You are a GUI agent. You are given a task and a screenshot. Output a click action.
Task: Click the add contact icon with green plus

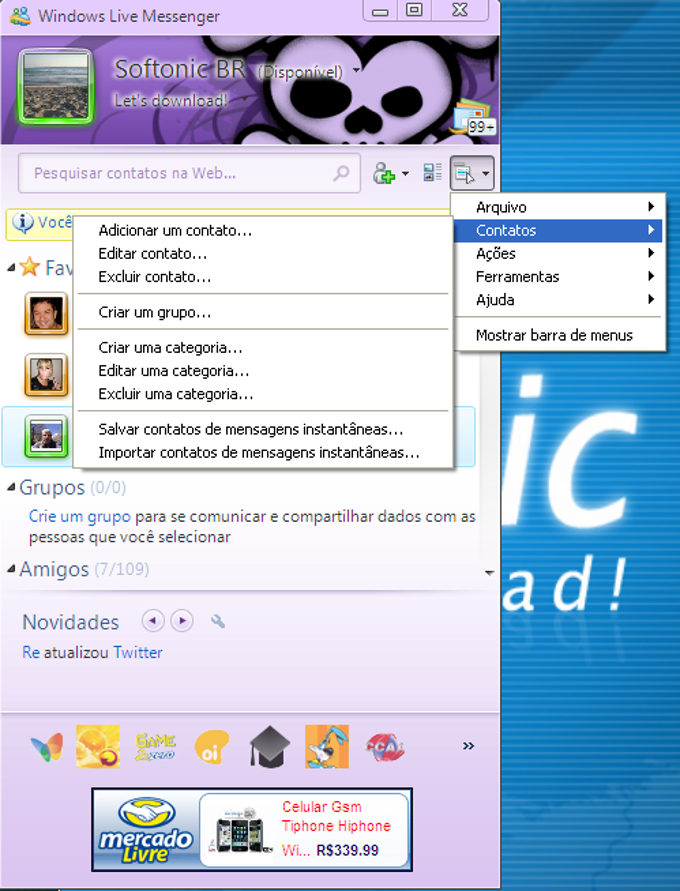tap(383, 173)
